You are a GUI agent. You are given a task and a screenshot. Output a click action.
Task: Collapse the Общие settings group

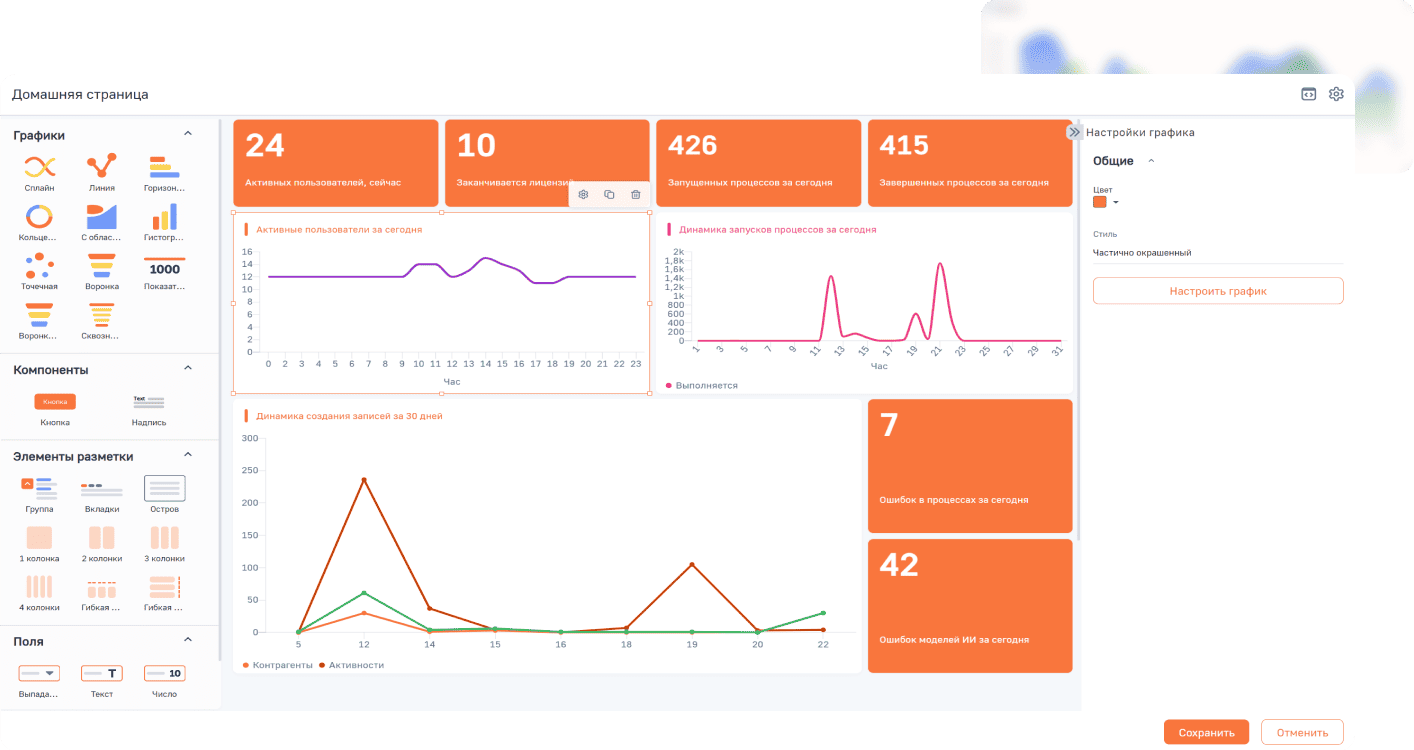[1150, 161]
